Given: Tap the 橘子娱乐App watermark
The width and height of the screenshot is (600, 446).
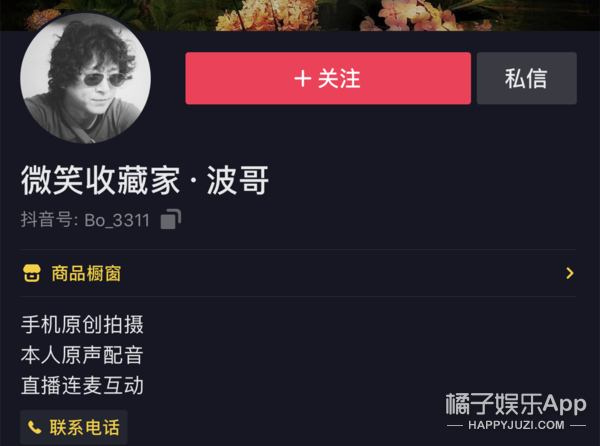Looking at the screenshot, I should click(516, 404).
